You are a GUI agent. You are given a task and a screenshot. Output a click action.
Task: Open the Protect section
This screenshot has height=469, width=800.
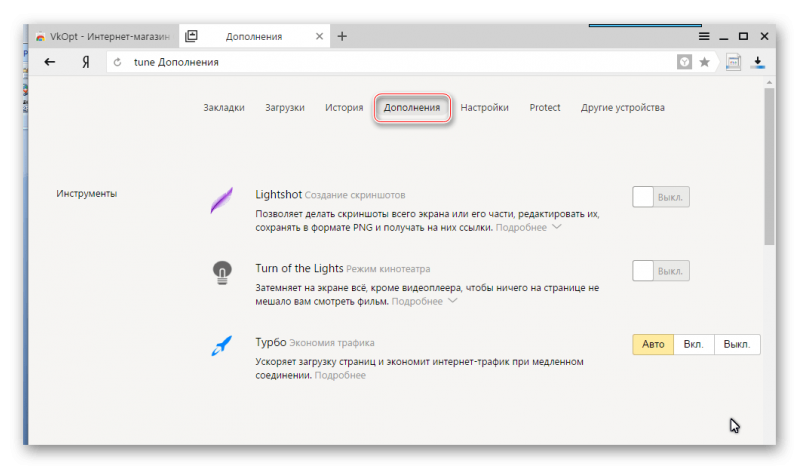point(545,108)
